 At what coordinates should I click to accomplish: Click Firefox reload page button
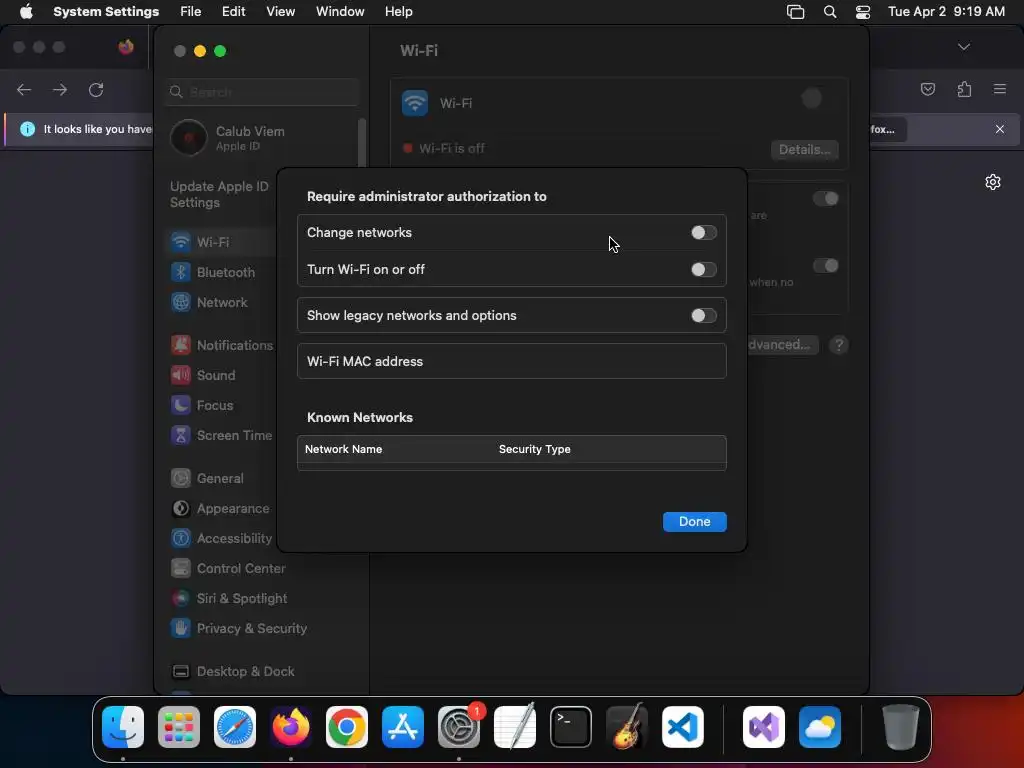click(x=96, y=89)
